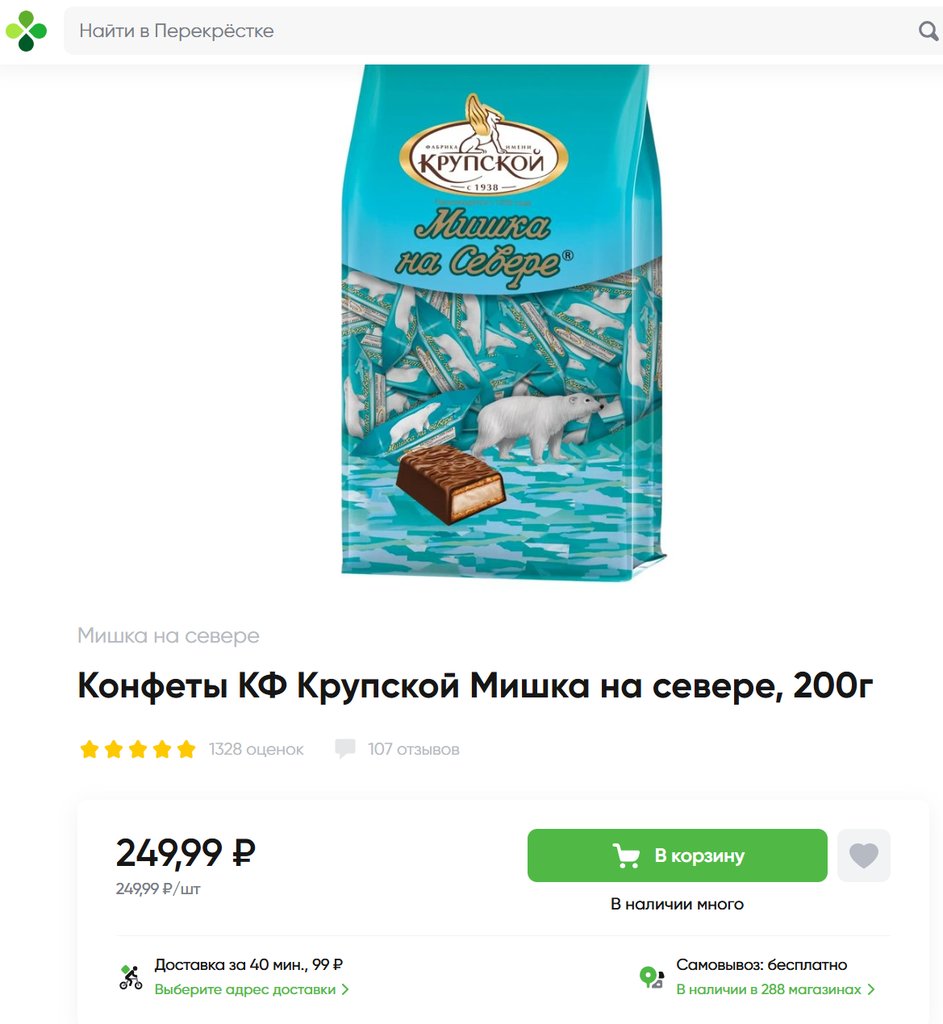Add the candy with the 'В корзину' button
The image size is (943, 1024).
[677, 856]
